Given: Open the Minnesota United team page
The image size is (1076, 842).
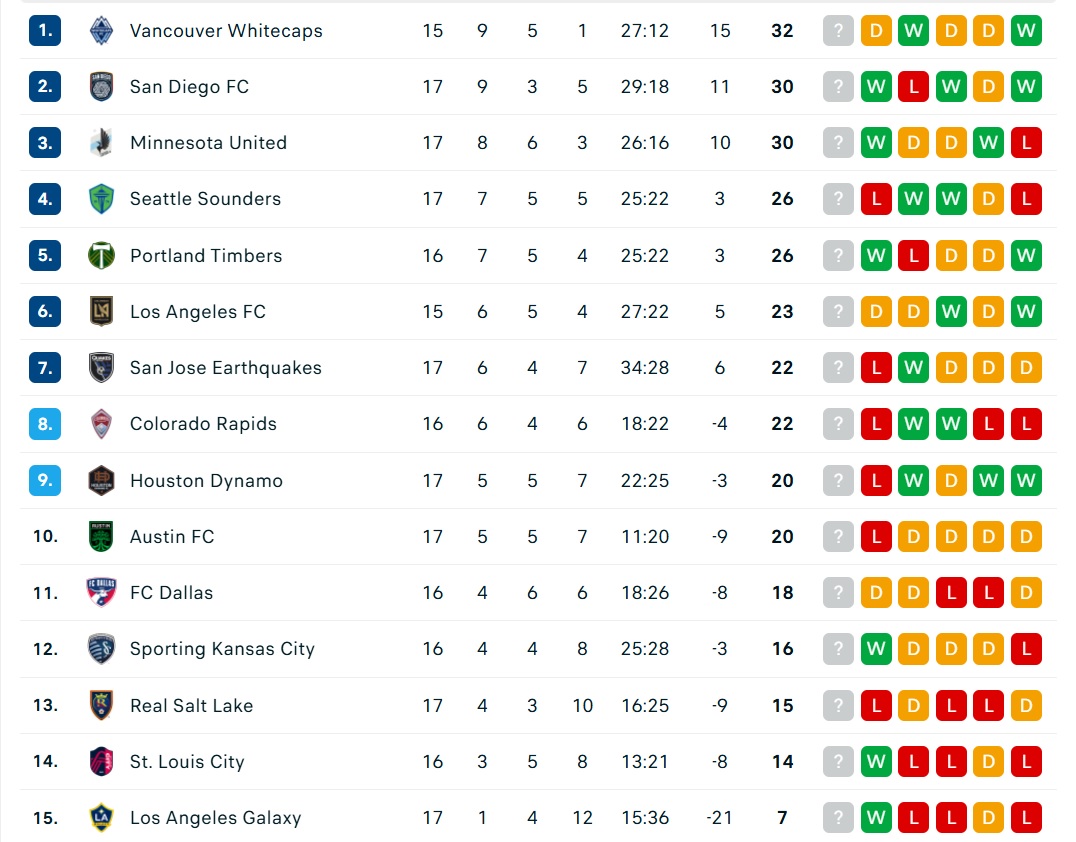Looking at the screenshot, I should click(209, 143).
